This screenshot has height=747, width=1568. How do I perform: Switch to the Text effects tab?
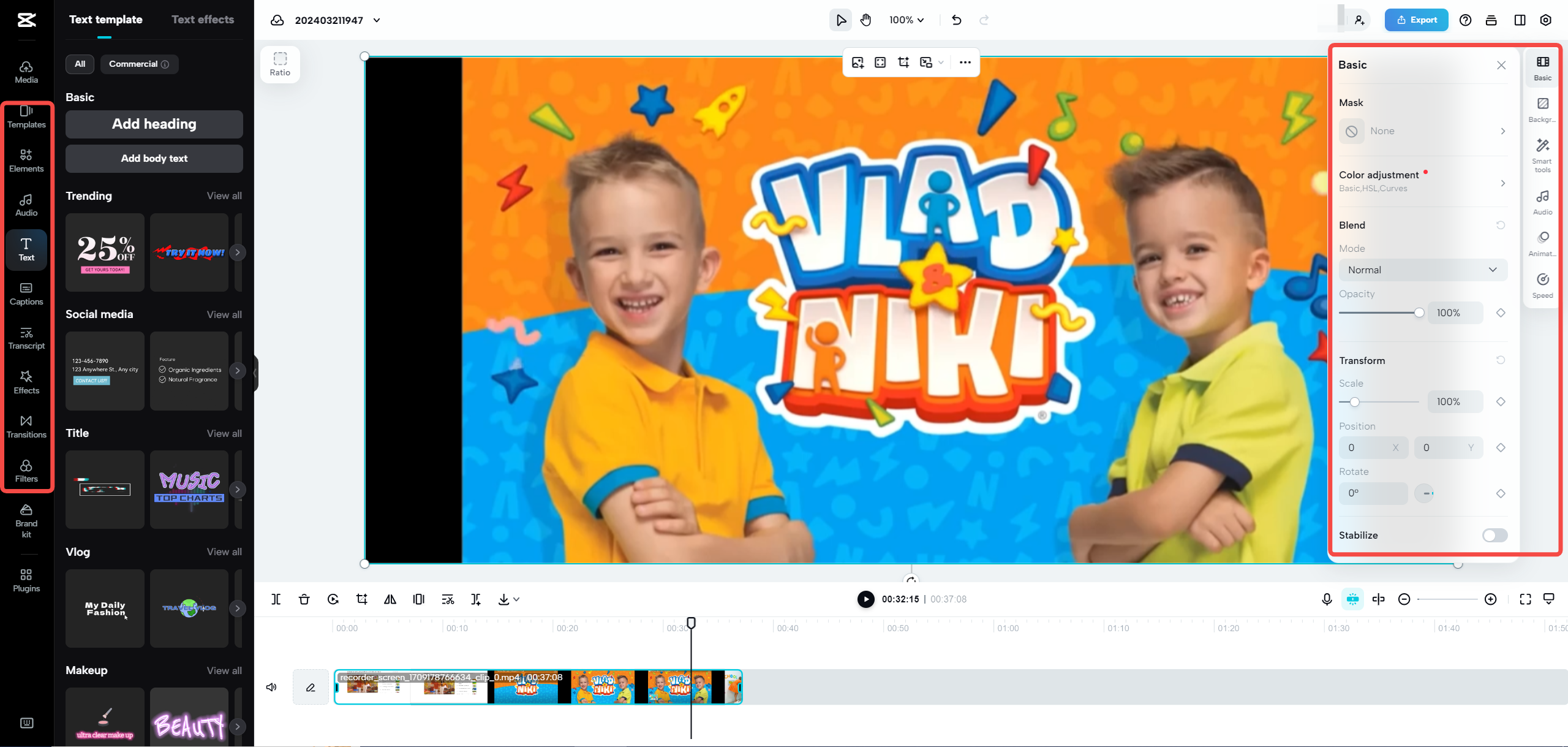(203, 19)
